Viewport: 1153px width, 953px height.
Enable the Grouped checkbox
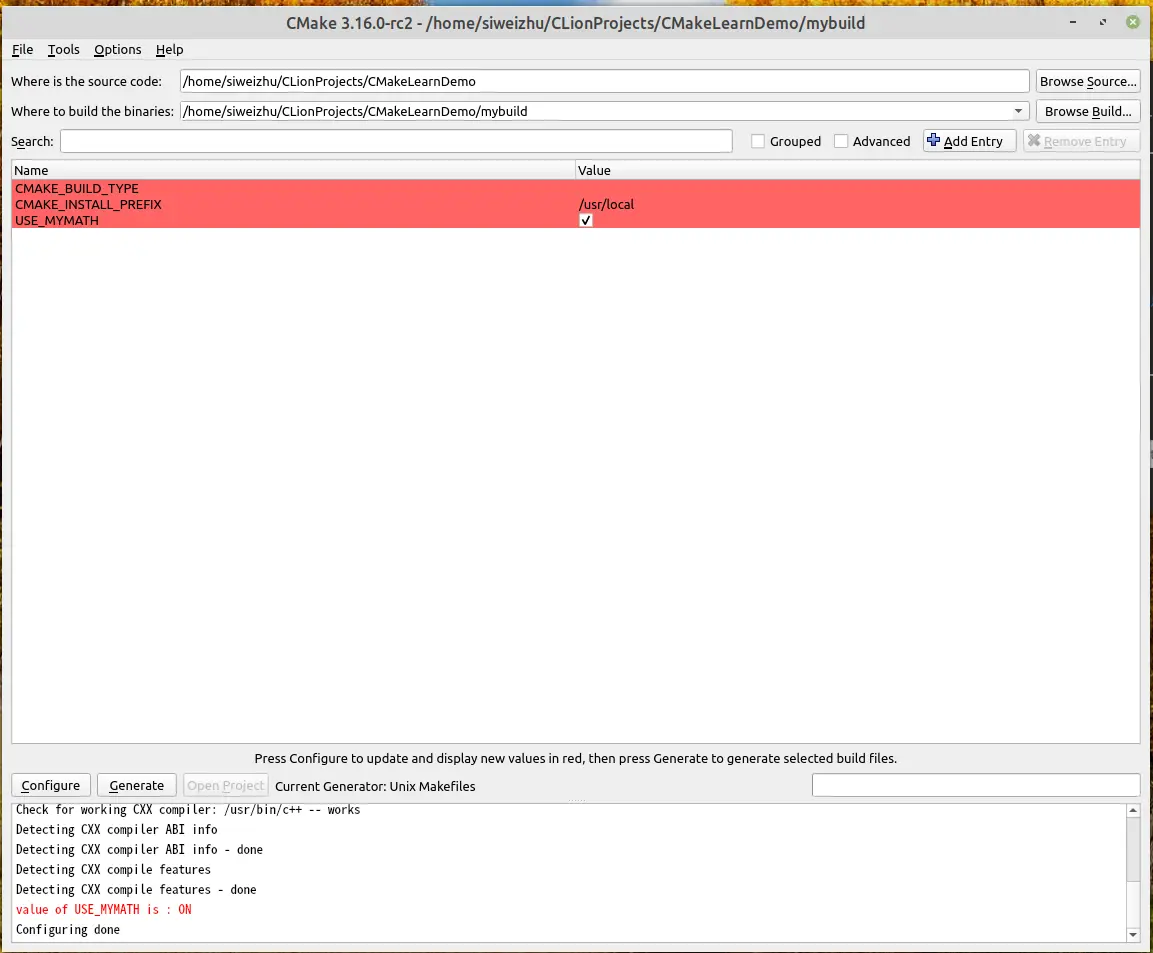(757, 141)
